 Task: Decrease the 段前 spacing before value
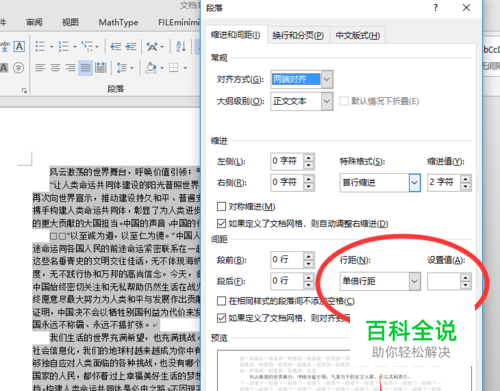[309, 264]
